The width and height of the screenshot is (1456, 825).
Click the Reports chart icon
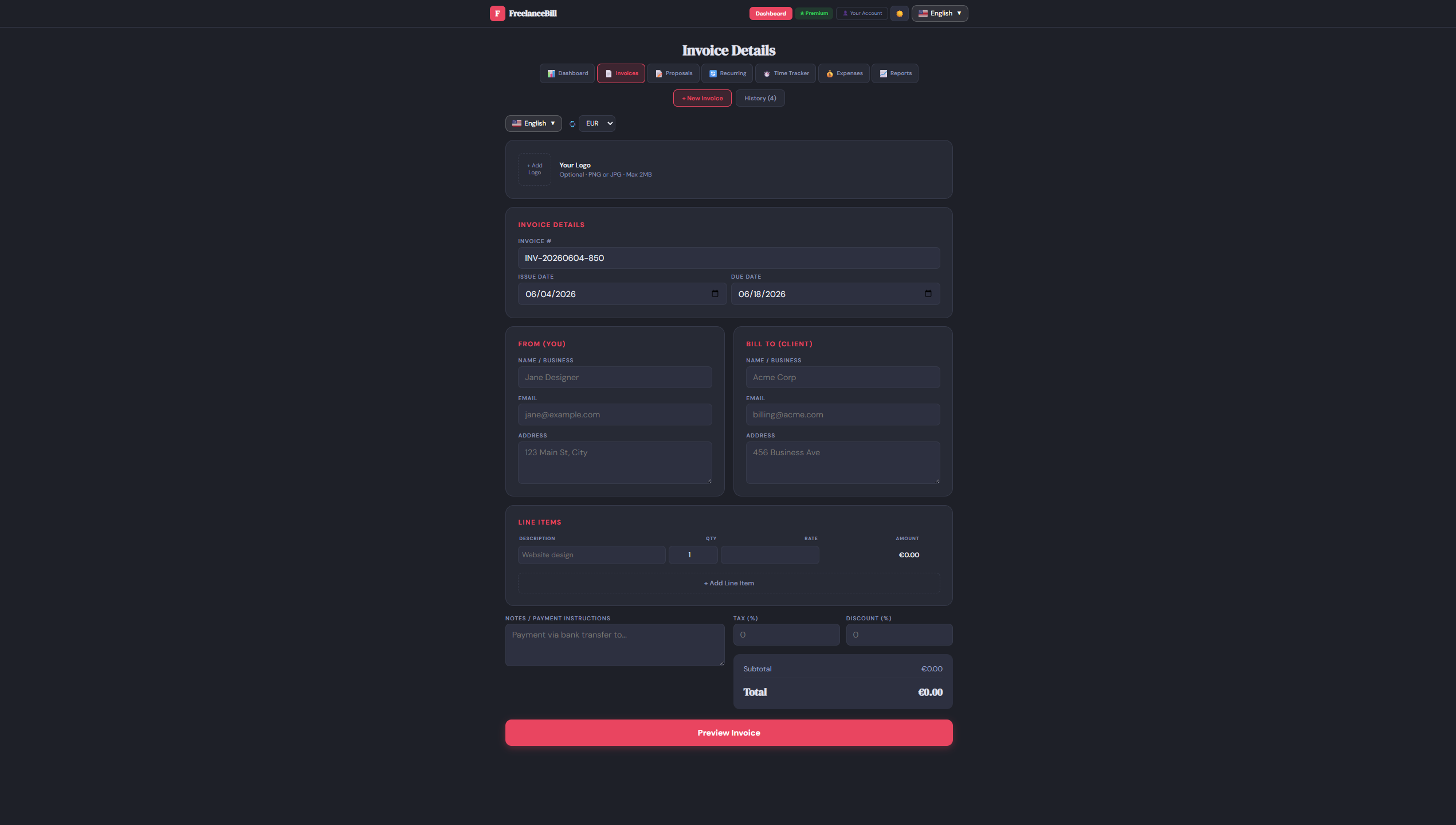coord(883,73)
